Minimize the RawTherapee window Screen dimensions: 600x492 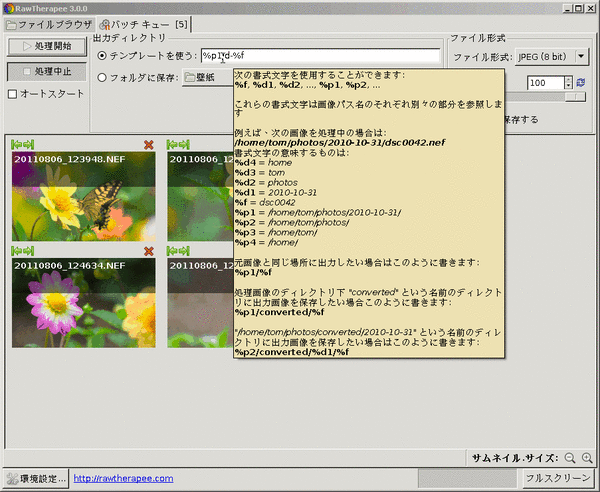[568, 8]
